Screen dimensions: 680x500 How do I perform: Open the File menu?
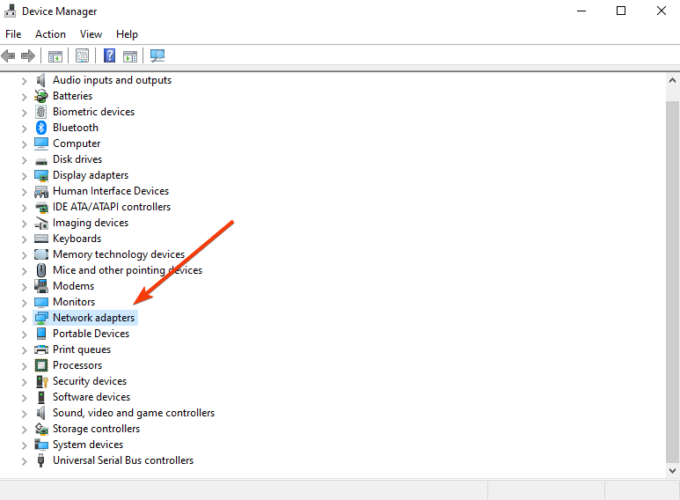tap(13, 34)
